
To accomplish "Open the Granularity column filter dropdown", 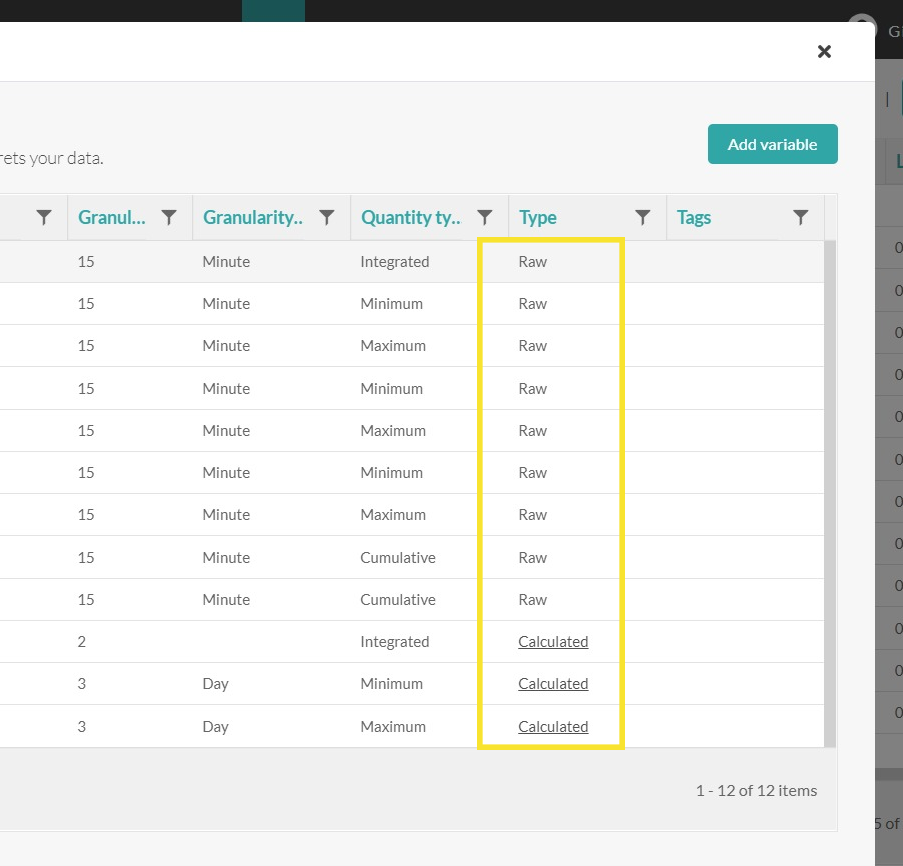I will 168,217.
